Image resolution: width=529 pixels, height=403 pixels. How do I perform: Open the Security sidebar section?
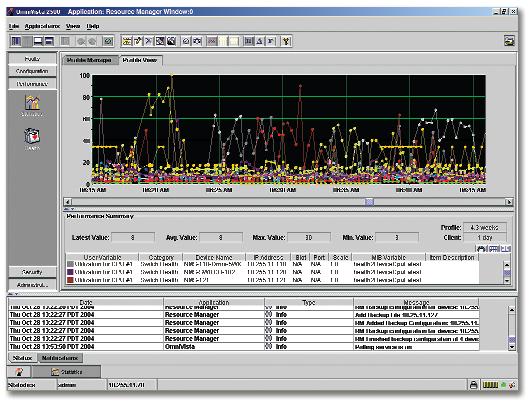pyautogui.click(x=32, y=272)
